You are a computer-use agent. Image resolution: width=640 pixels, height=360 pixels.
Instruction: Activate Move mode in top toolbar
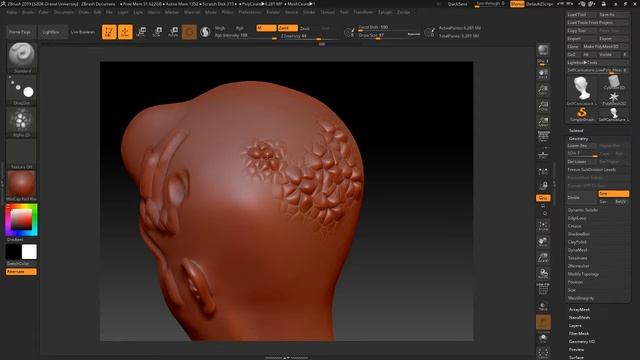click(x=141, y=32)
